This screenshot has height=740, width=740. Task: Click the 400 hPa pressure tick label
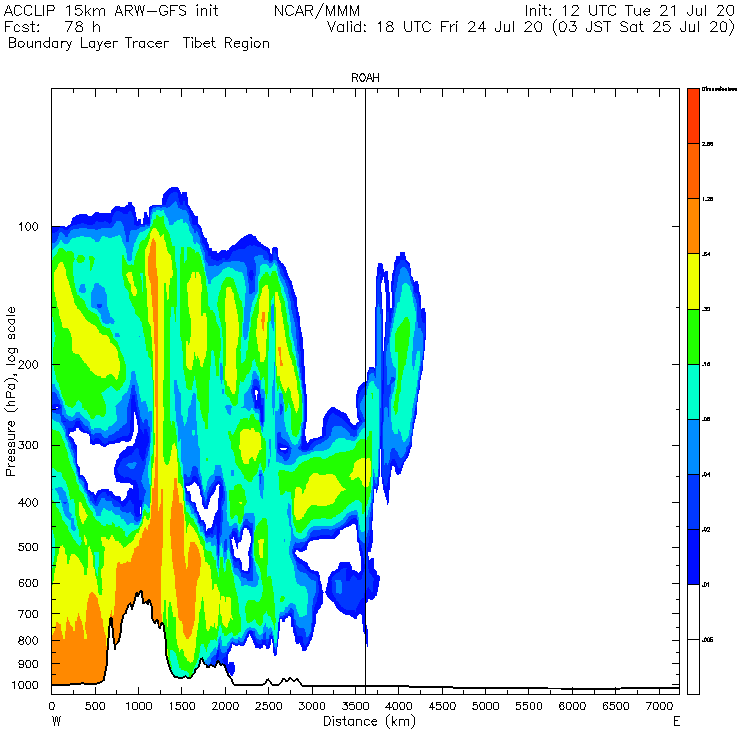[x=28, y=503]
